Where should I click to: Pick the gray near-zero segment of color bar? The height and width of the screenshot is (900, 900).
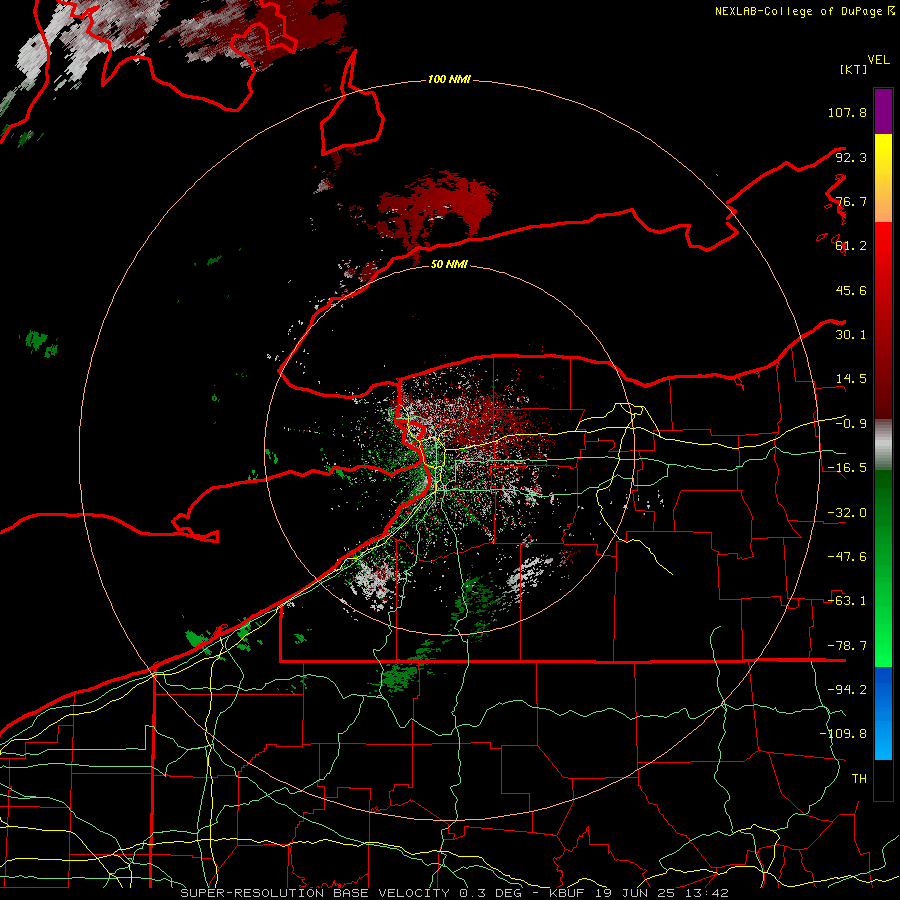pos(883,445)
